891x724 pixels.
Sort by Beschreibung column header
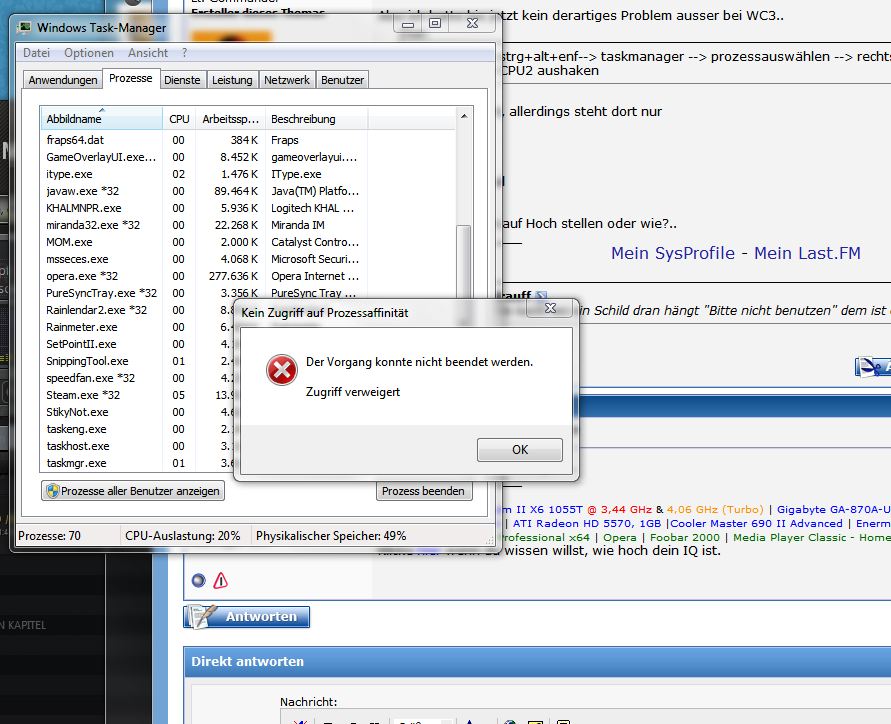point(316,119)
